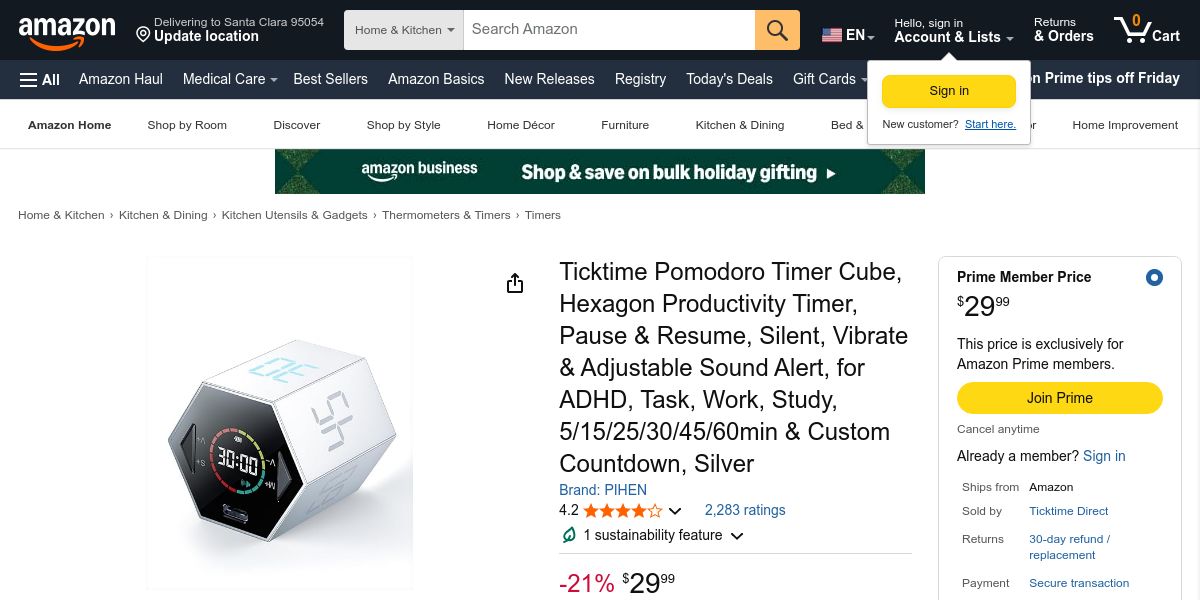Click the US flag language icon
The width and height of the screenshot is (1200, 600).
click(832, 35)
